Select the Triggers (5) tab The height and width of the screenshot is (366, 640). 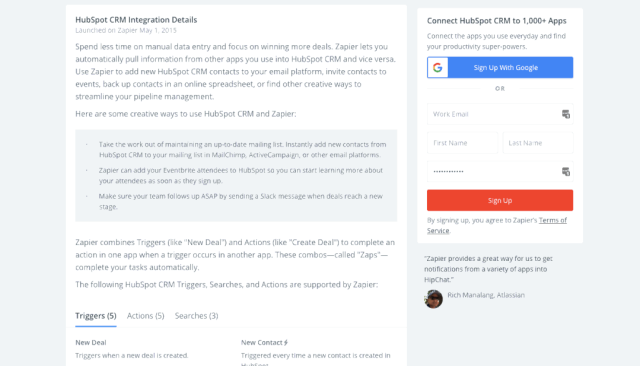click(96, 316)
